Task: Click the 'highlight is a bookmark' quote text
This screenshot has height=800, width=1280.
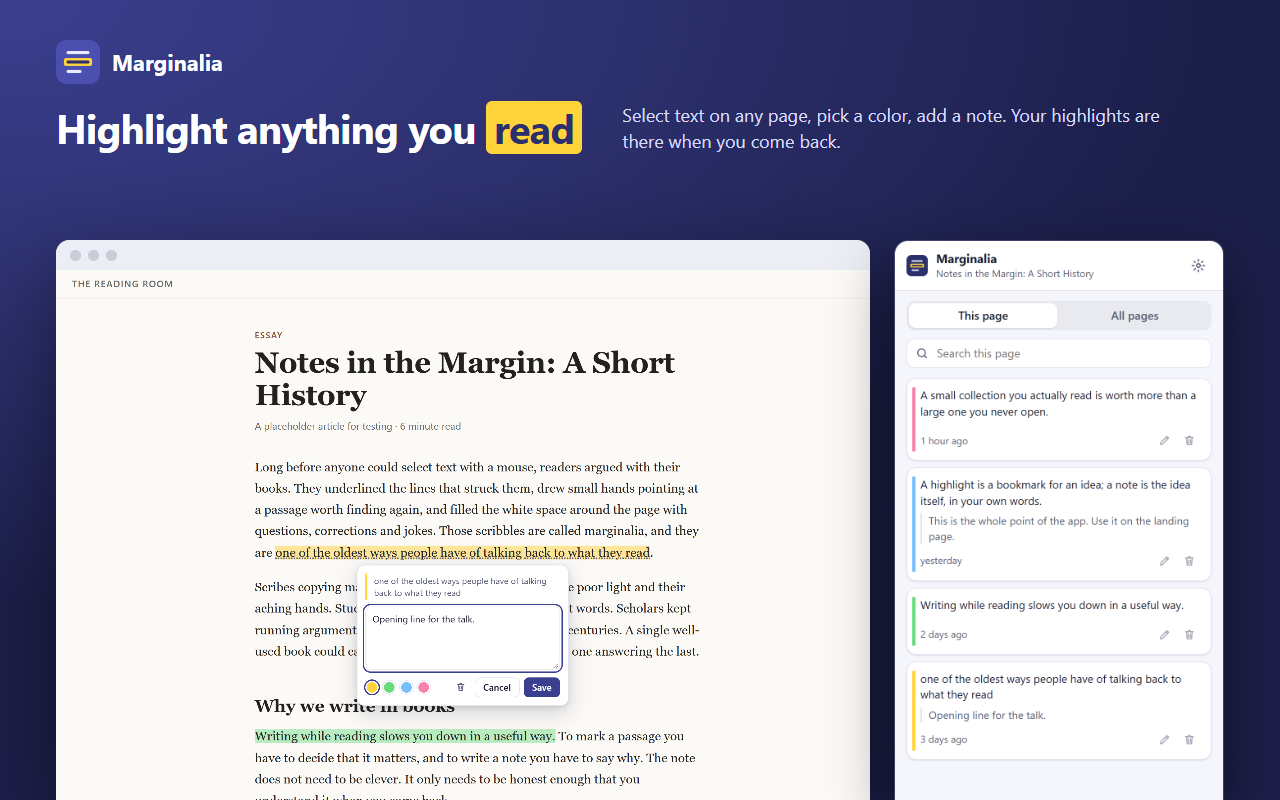Action: point(1055,493)
